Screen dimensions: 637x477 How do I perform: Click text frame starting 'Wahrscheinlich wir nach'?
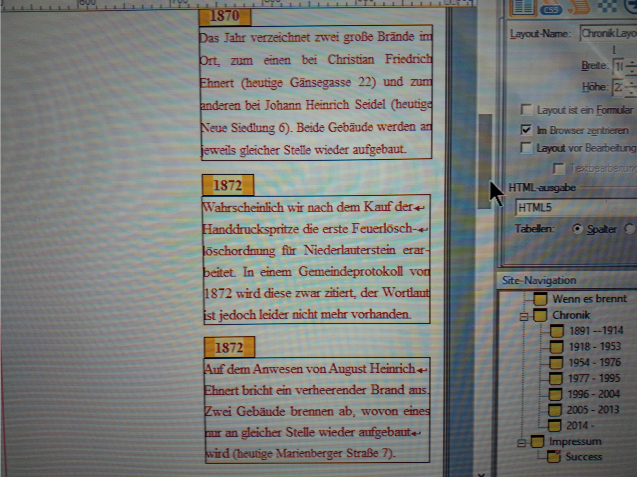[x=316, y=260]
